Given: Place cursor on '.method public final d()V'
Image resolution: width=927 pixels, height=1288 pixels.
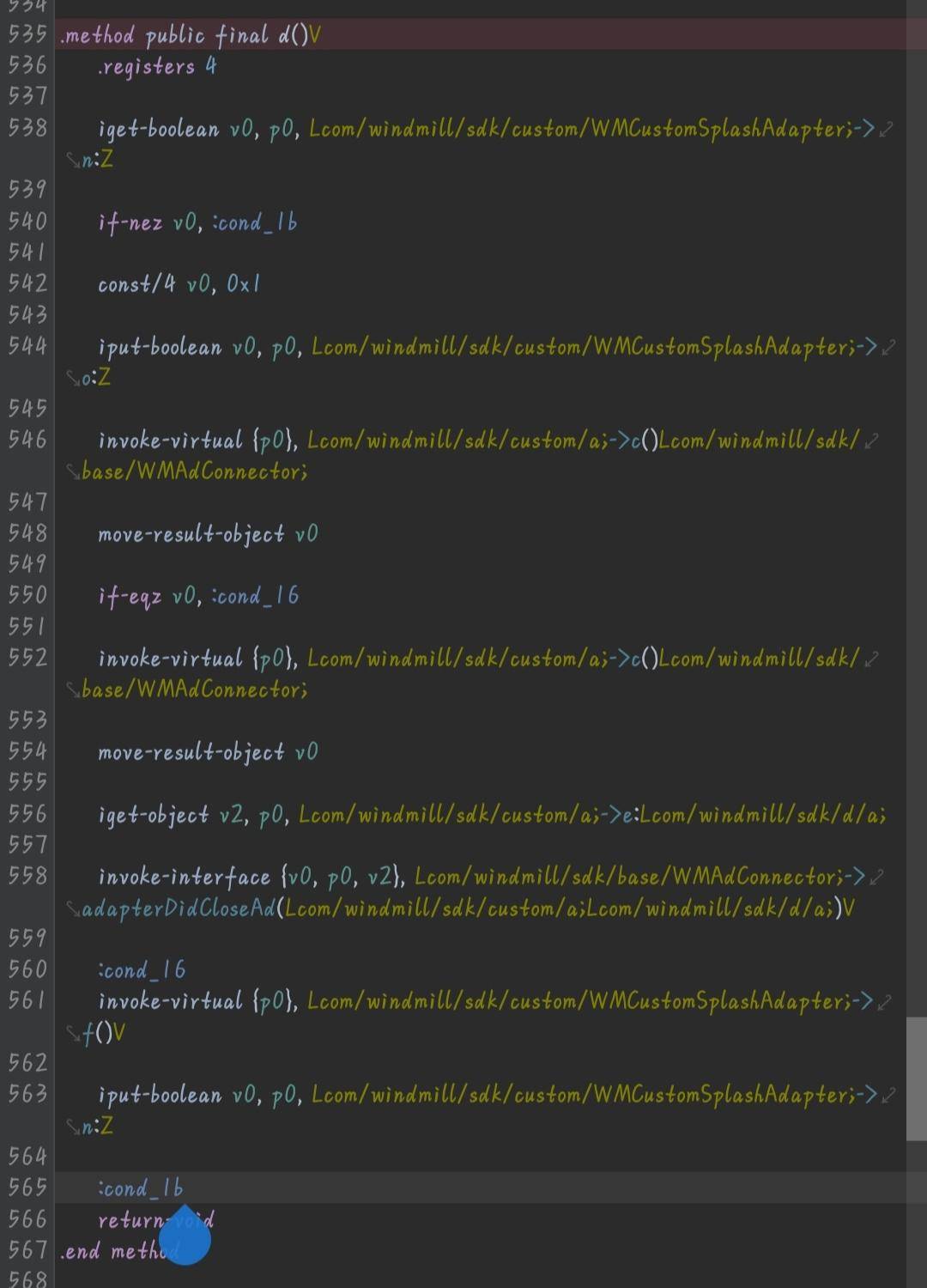Looking at the screenshot, I should 191,35.
